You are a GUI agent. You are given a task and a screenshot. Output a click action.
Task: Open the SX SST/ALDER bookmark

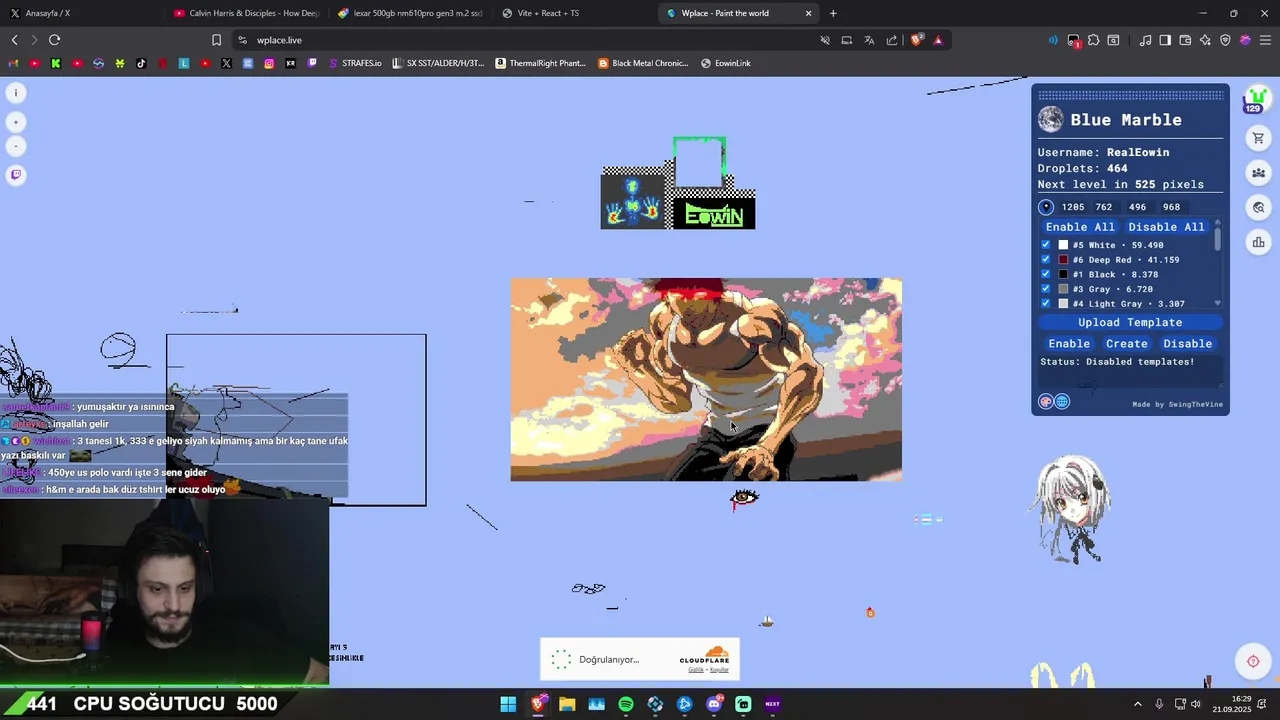438,63
